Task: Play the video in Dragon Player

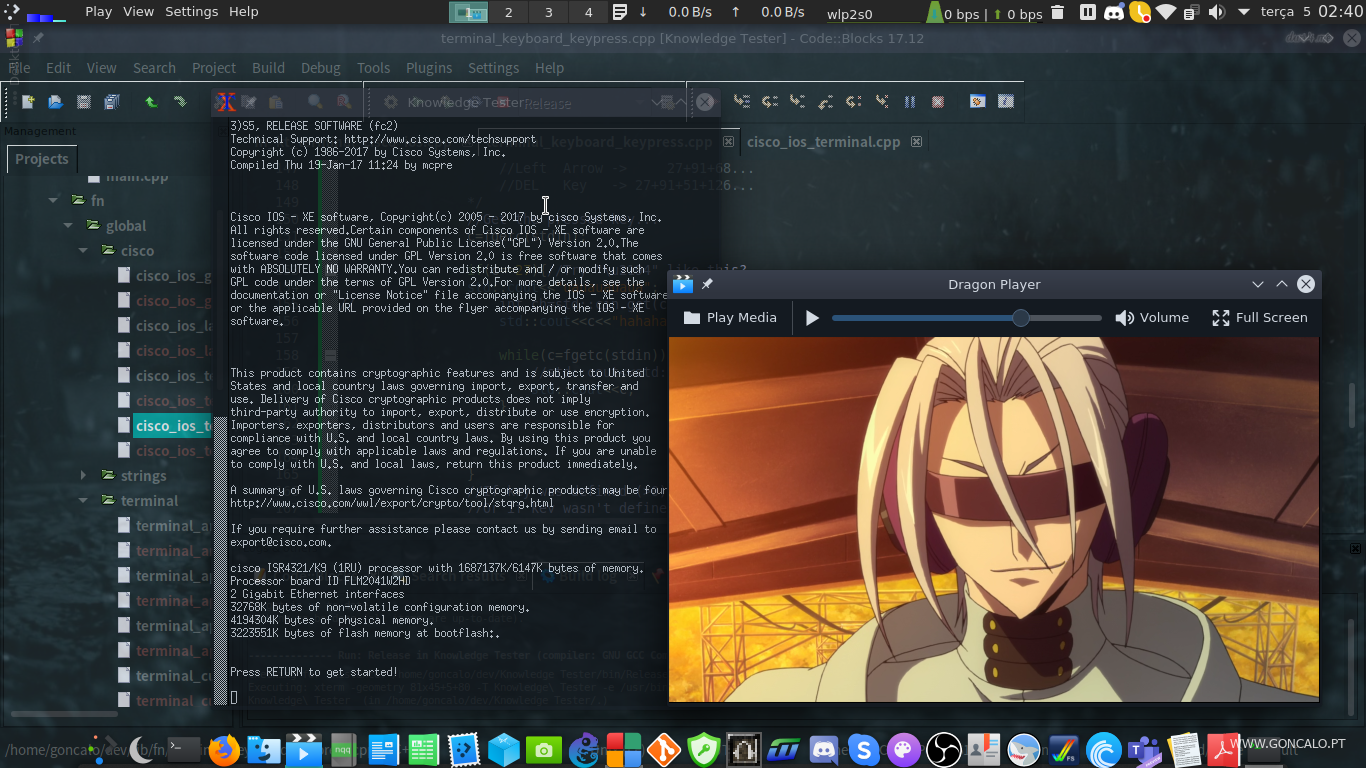Action: coord(812,318)
